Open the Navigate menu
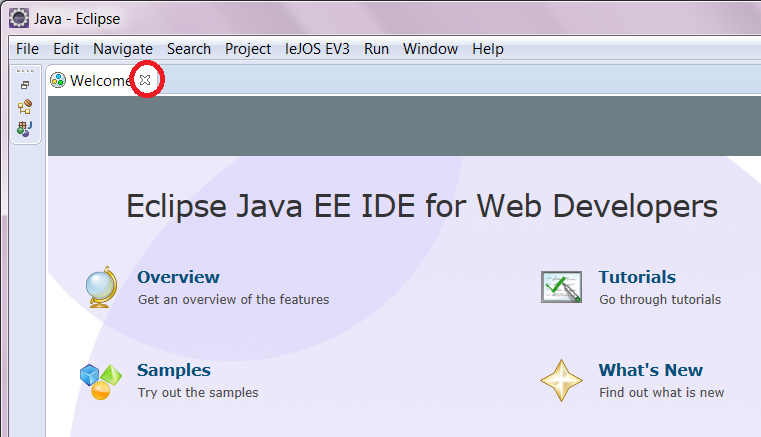 click(123, 49)
